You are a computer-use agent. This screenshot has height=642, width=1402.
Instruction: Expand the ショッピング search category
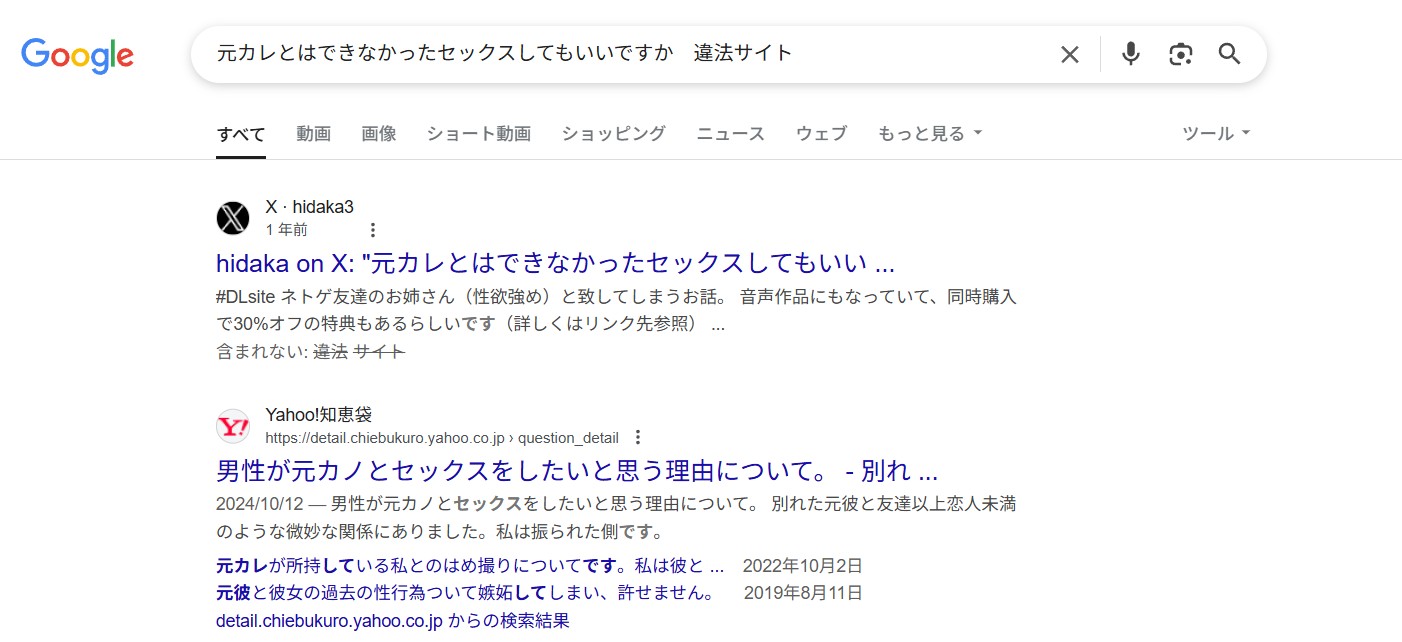[613, 132]
